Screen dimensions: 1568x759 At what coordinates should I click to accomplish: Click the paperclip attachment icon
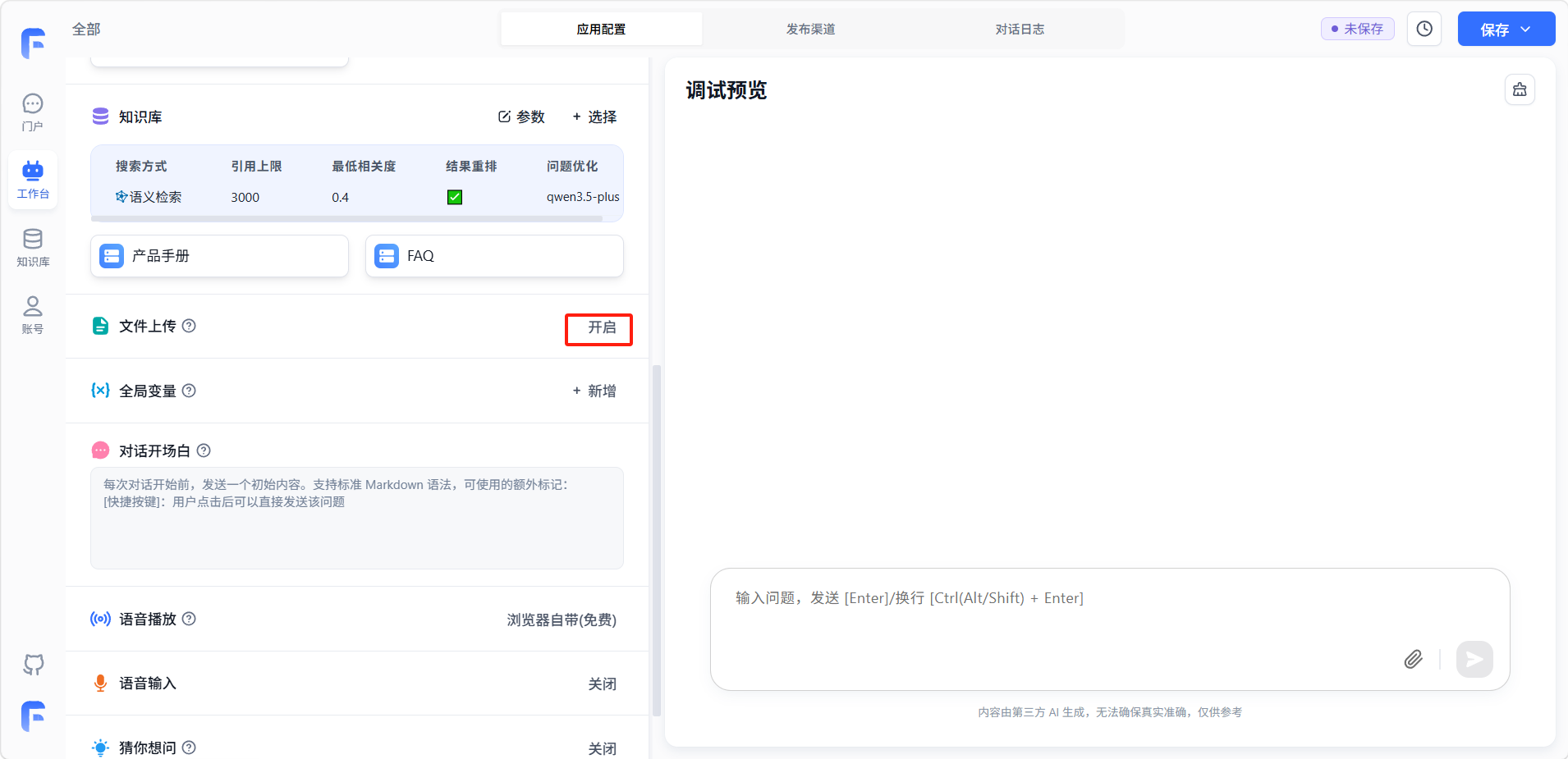pos(1413,659)
